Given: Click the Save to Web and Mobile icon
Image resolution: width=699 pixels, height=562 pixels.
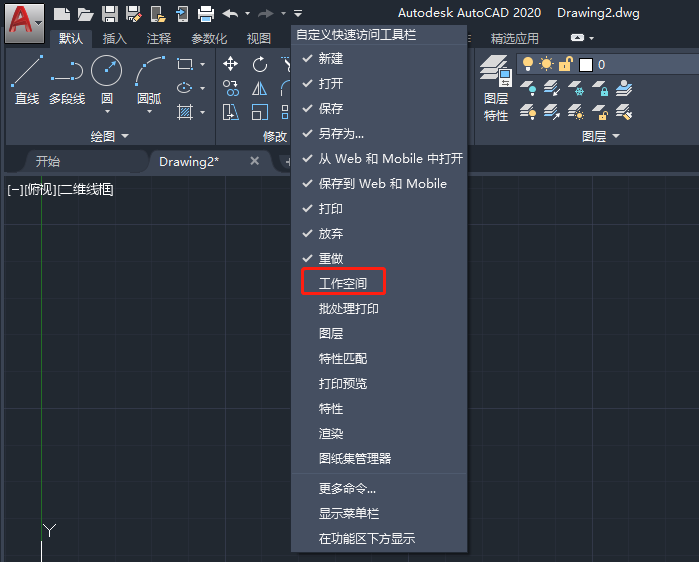Looking at the screenshot, I should pos(182,14).
